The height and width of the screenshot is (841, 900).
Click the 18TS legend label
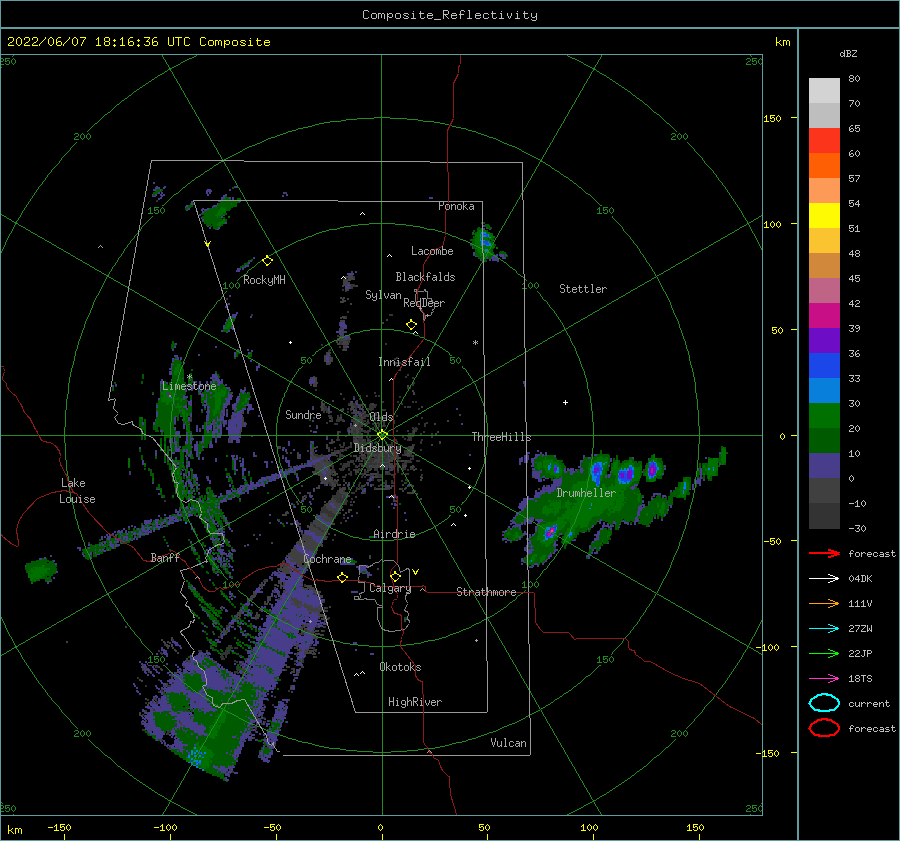click(x=860, y=679)
